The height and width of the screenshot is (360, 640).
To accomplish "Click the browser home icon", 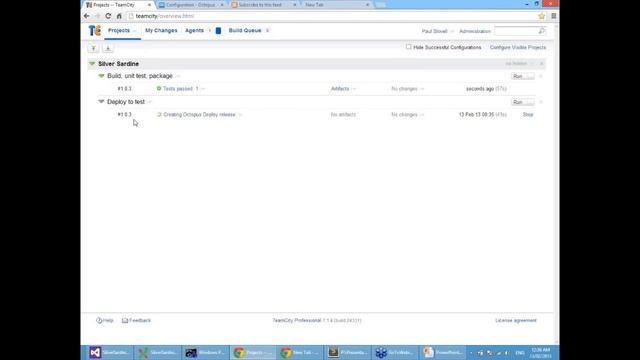I will (x=119, y=16).
